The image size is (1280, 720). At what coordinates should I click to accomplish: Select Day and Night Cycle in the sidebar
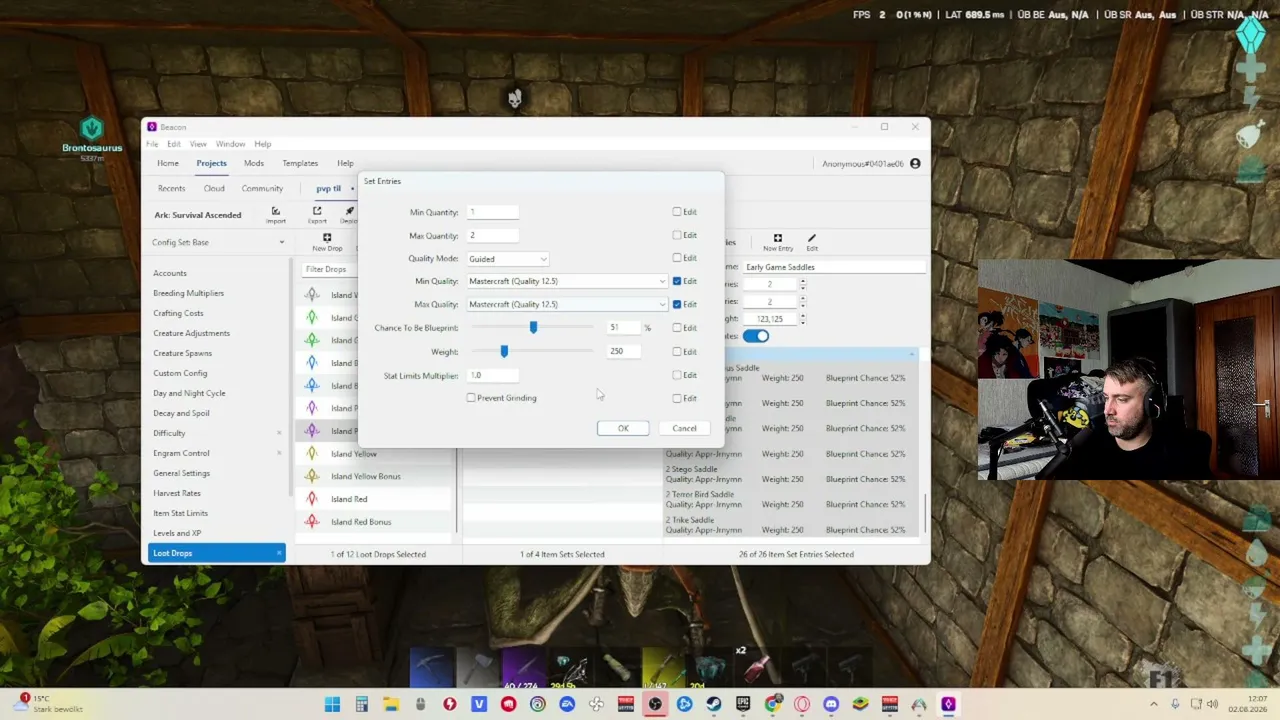point(189,393)
